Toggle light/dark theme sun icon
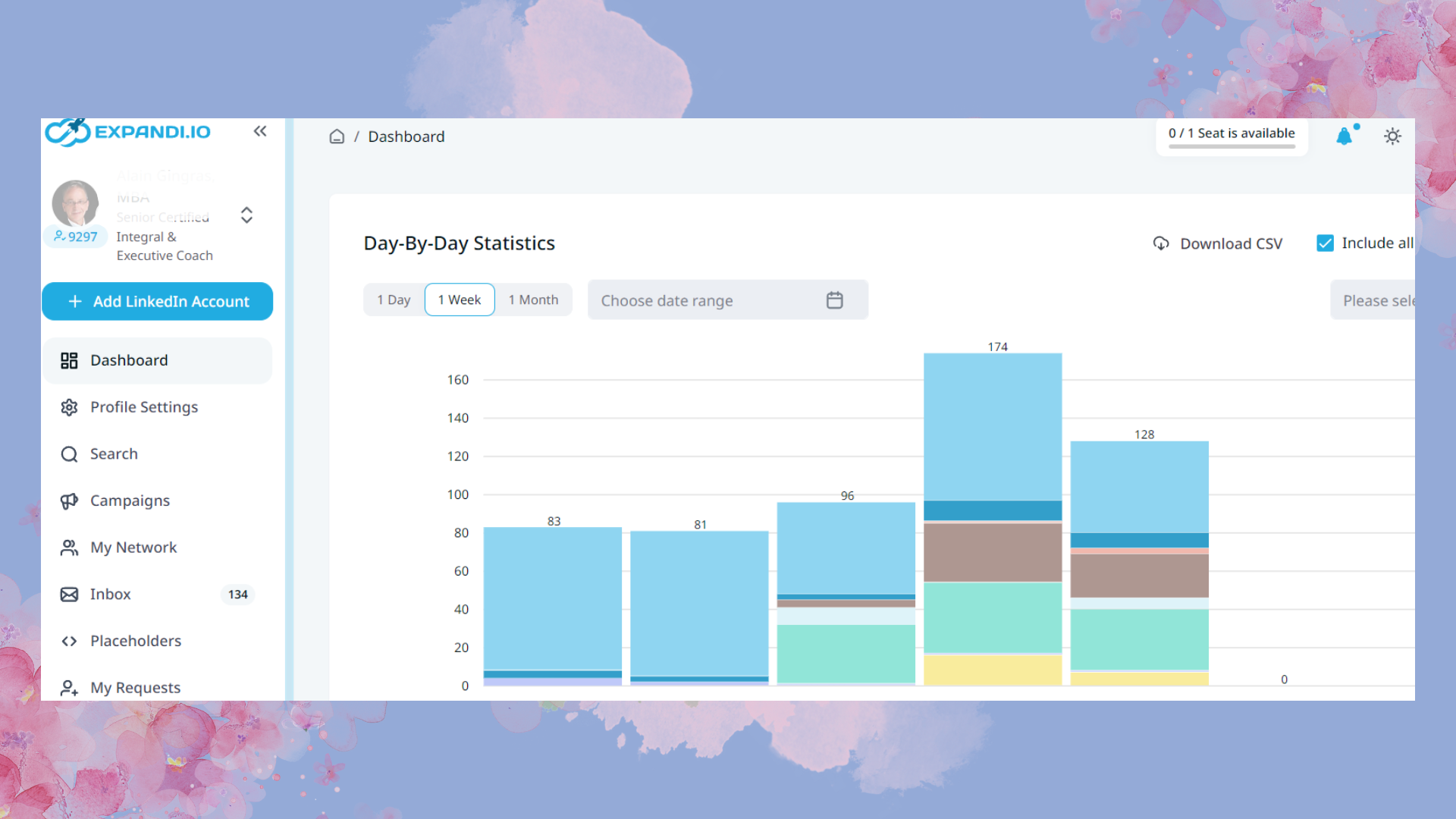1456x819 pixels. (x=1392, y=136)
